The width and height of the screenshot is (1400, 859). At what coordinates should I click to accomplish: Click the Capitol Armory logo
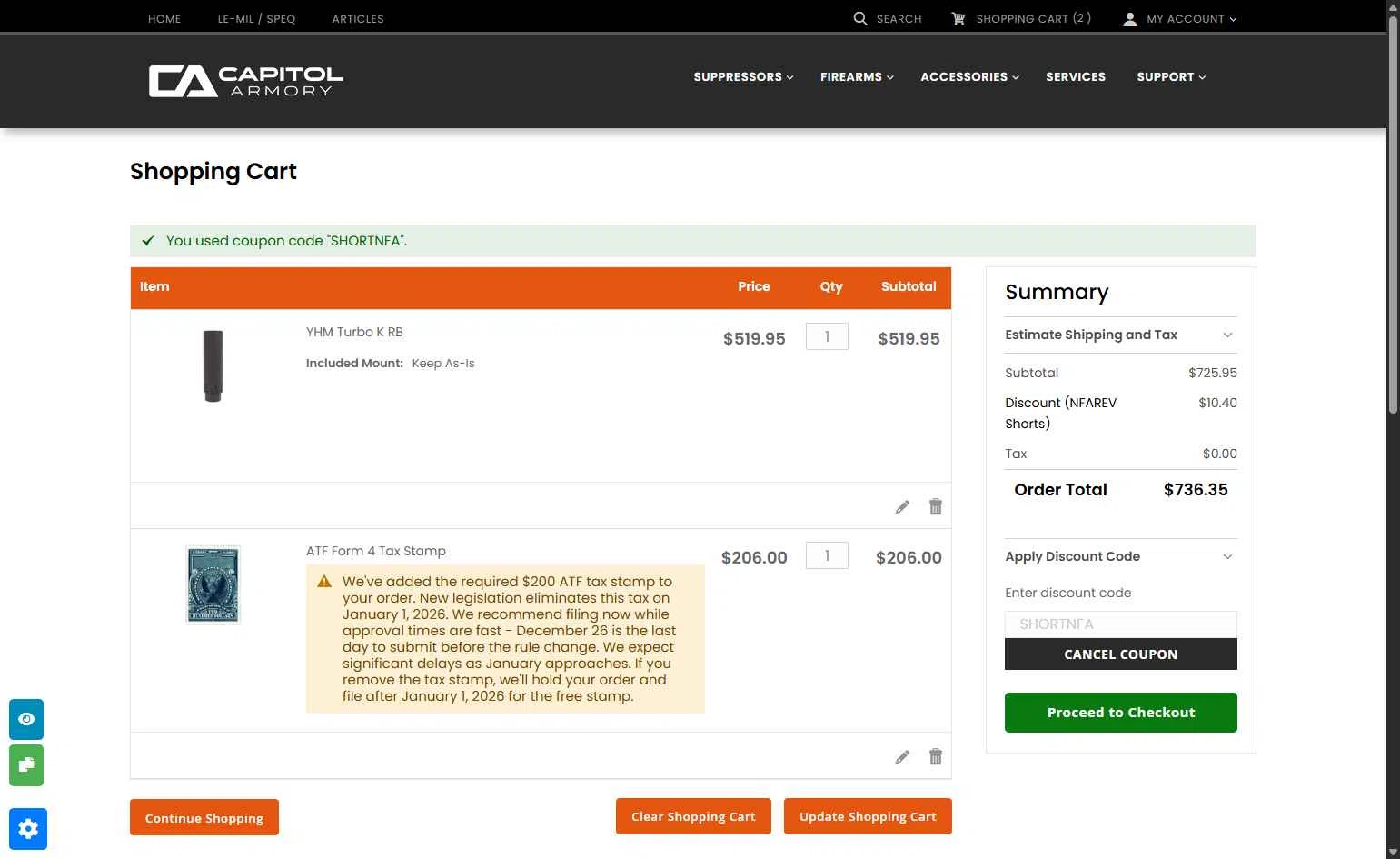(x=246, y=81)
